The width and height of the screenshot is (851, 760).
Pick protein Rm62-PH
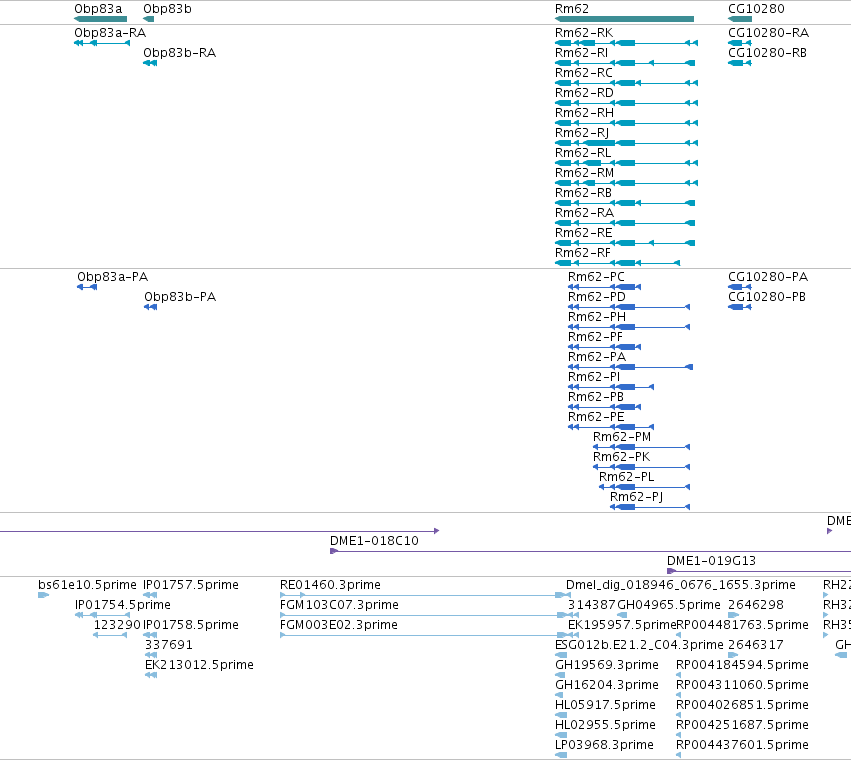629,327
